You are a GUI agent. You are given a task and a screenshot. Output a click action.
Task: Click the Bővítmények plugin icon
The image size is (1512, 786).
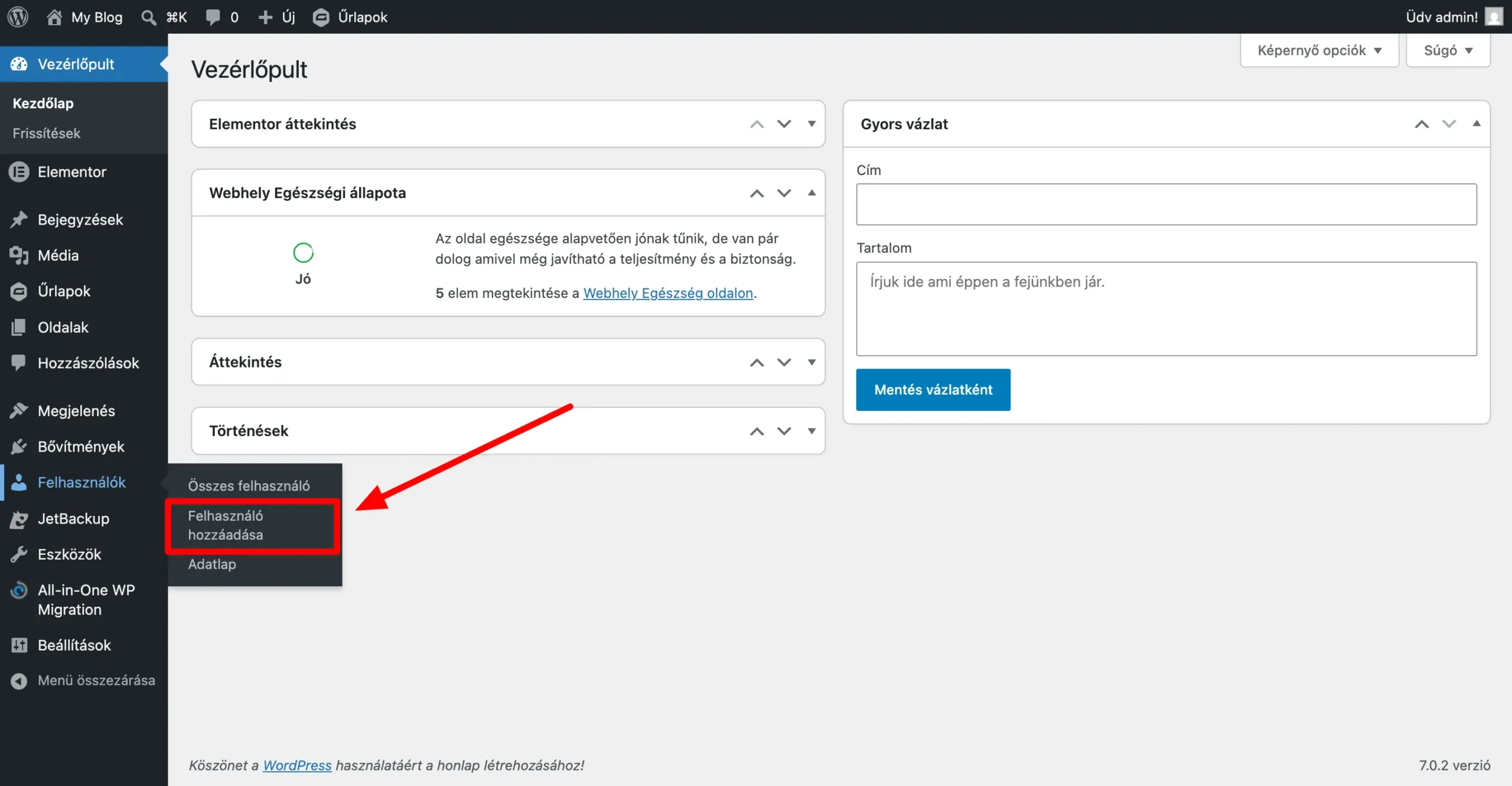pos(19,446)
